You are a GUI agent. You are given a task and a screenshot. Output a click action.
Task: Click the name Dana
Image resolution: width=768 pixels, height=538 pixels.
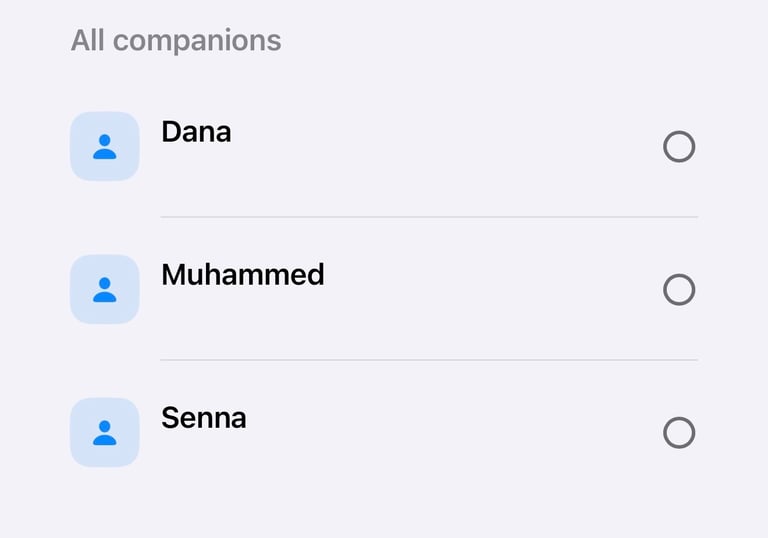point(196,131)
